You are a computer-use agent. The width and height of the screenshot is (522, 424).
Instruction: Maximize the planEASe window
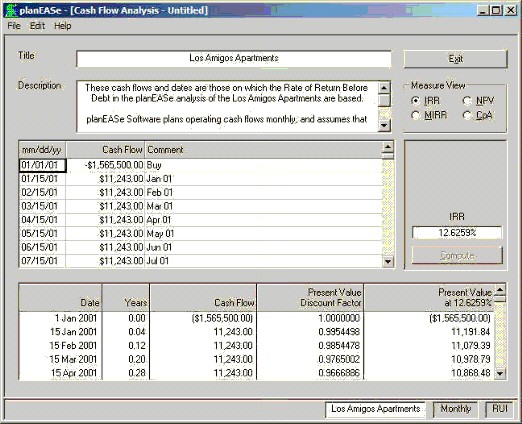[x=496, y=11]
